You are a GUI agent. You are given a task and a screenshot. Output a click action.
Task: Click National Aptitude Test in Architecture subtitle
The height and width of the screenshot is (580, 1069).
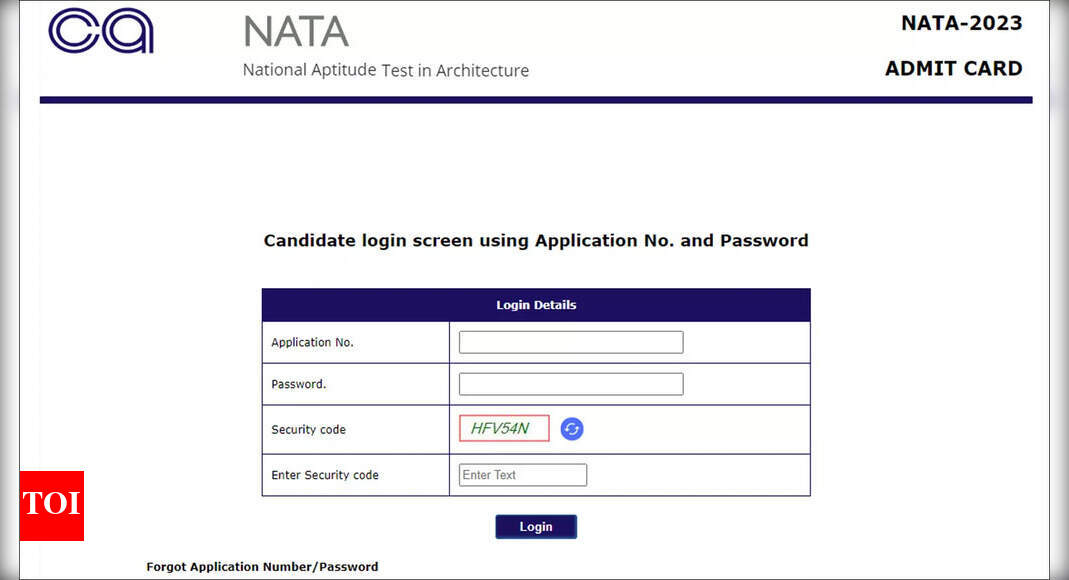point(386,70)
